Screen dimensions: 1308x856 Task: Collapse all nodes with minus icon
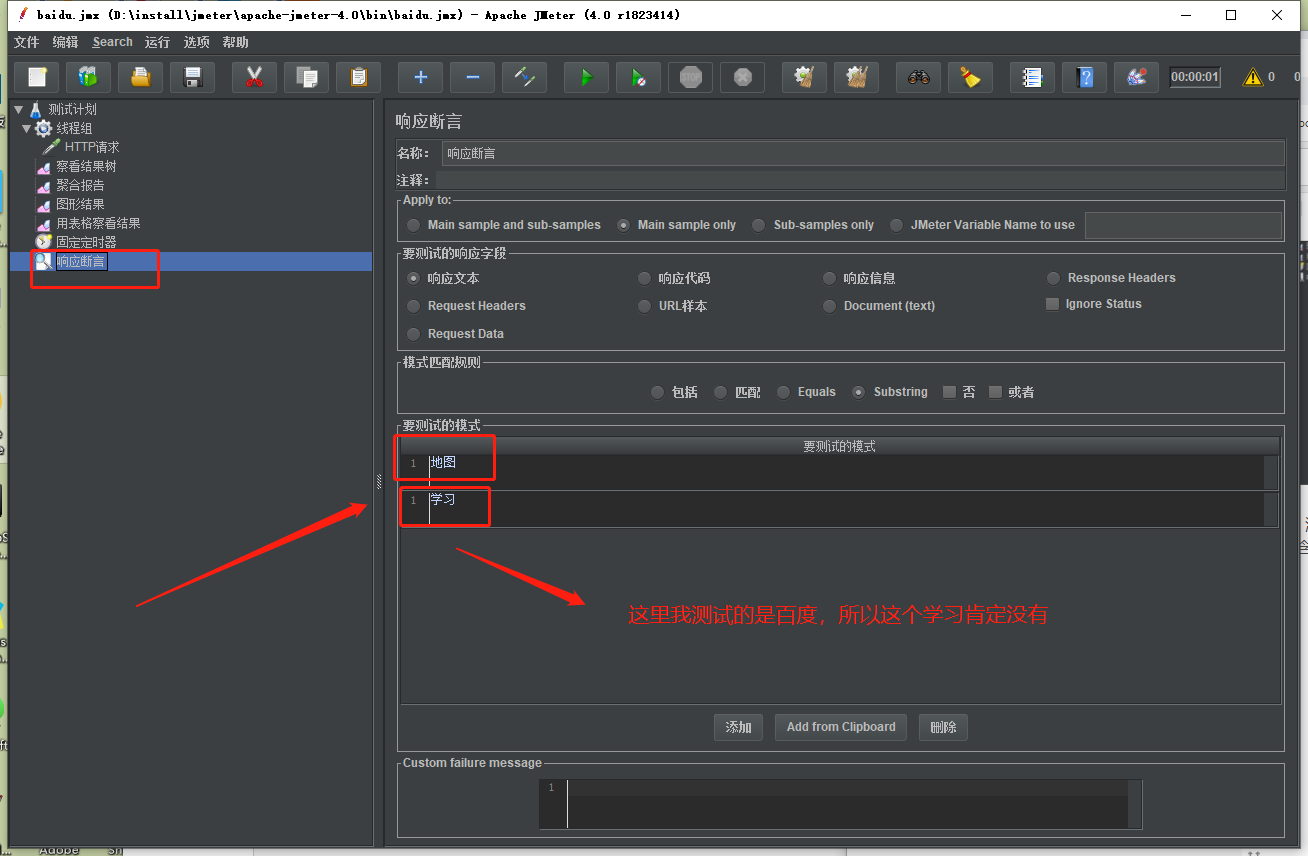pyautogui.click(x=473, y=77)
